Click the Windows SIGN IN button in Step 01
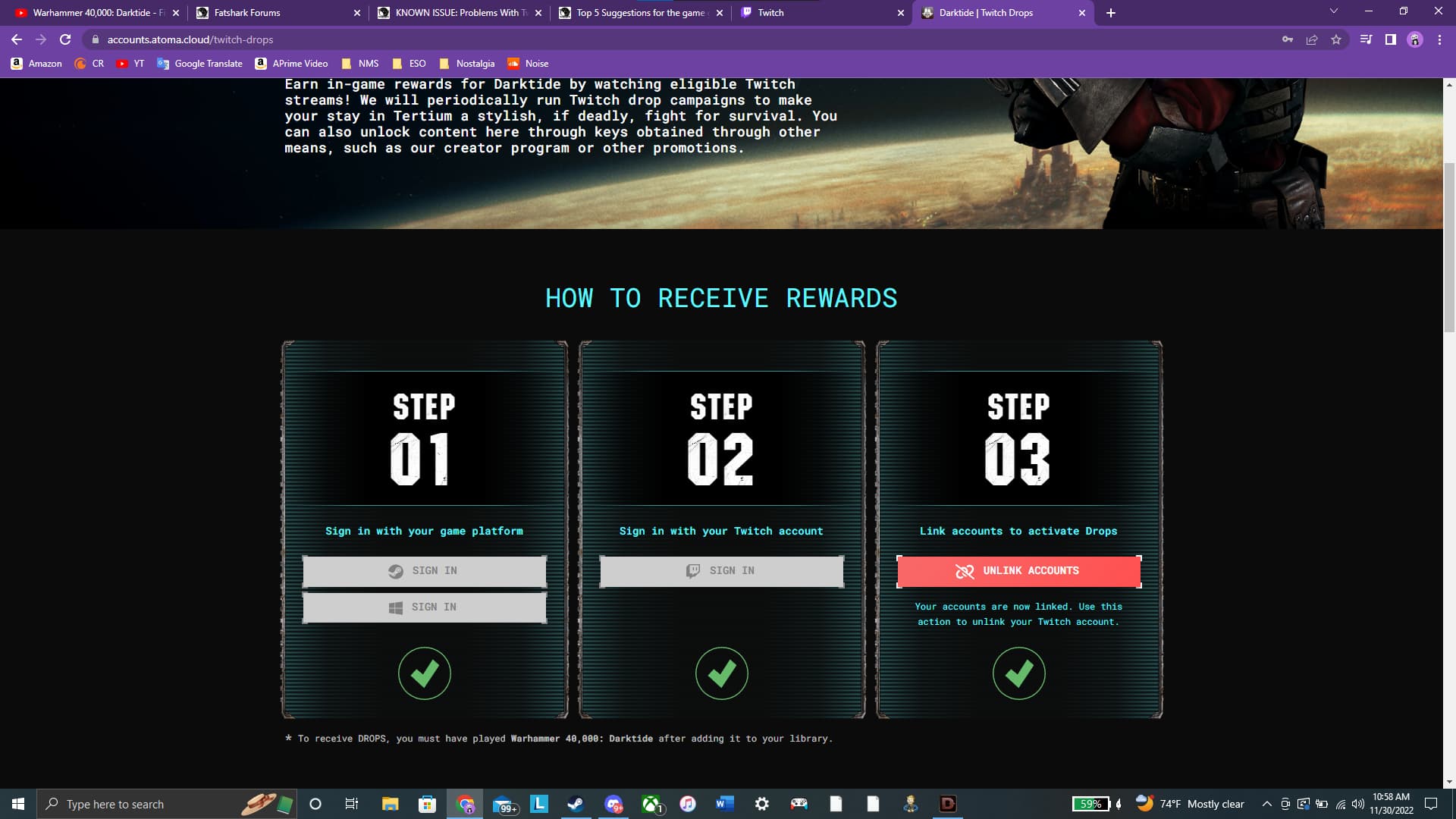 click(424, 607)
